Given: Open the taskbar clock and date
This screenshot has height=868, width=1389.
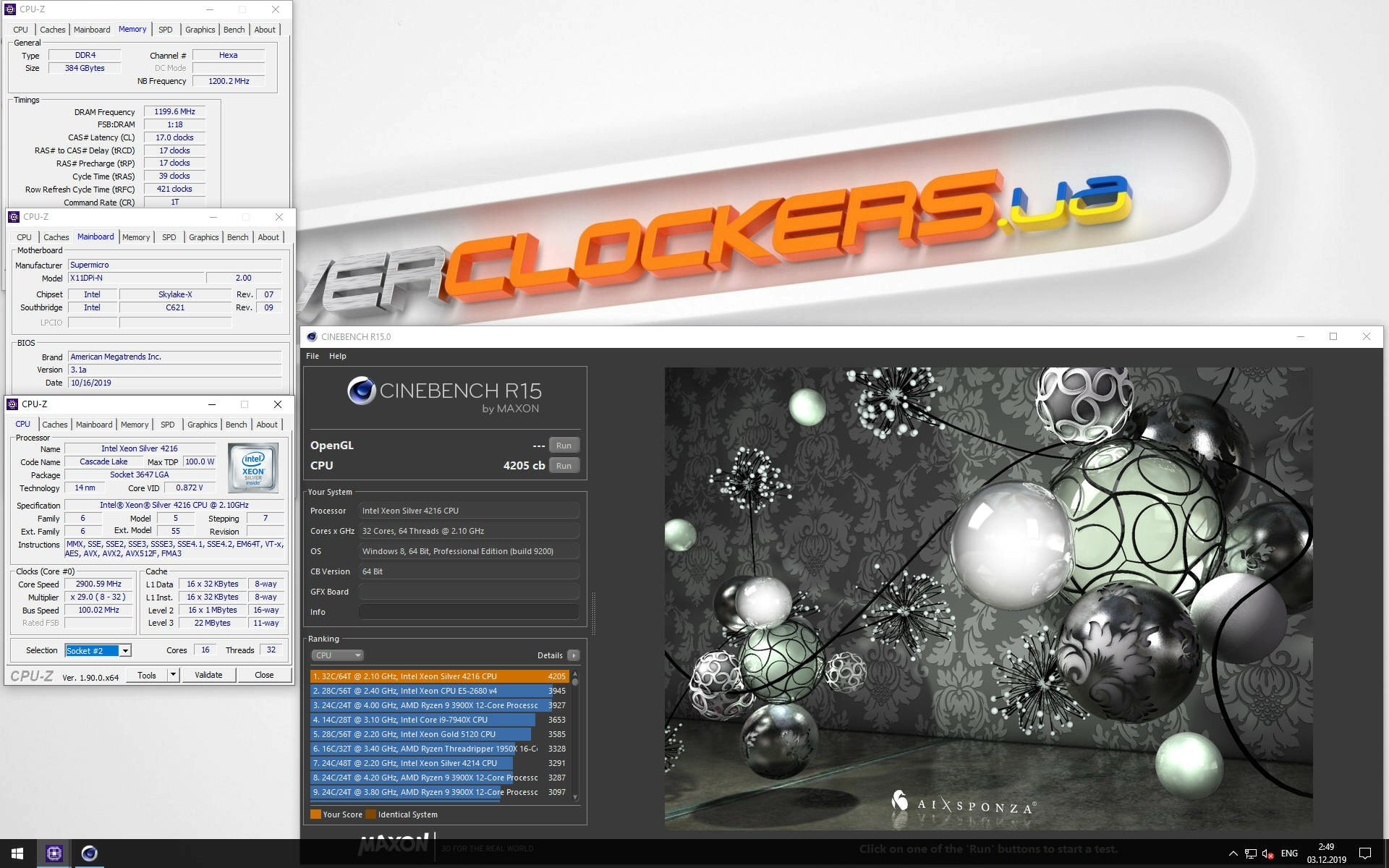Looking at the screenshot, I should [1326, 854].
